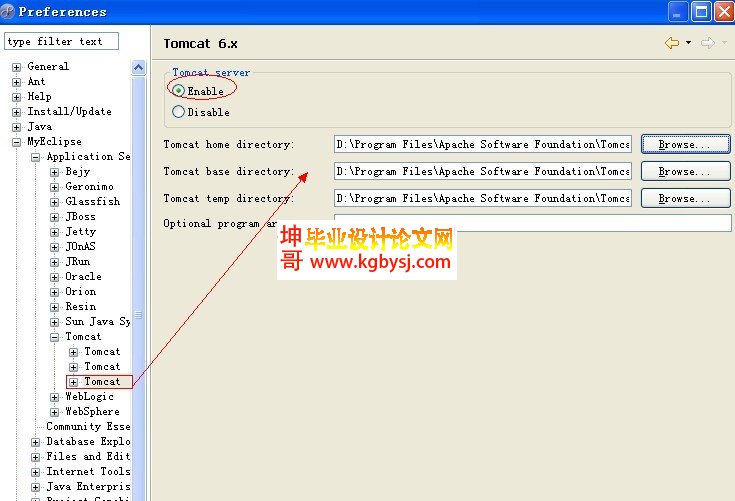Screen dimensions: 735x501
Task: Collapse the Application Servers node
Action: coord(36,157)
